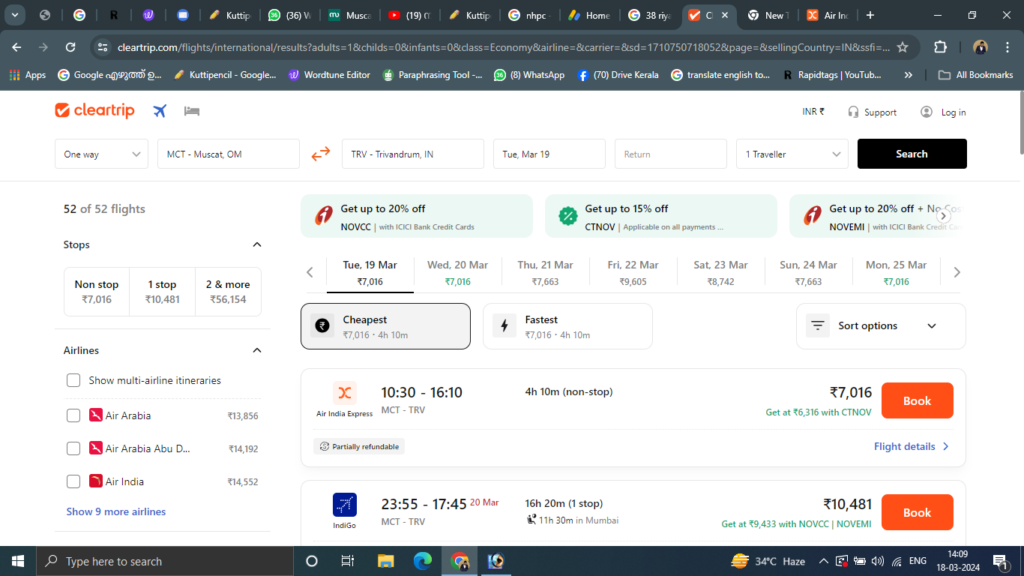Expand the 1 Traveller dropdown
This screenshot has height=576, width=1024.
coord(793,154)
